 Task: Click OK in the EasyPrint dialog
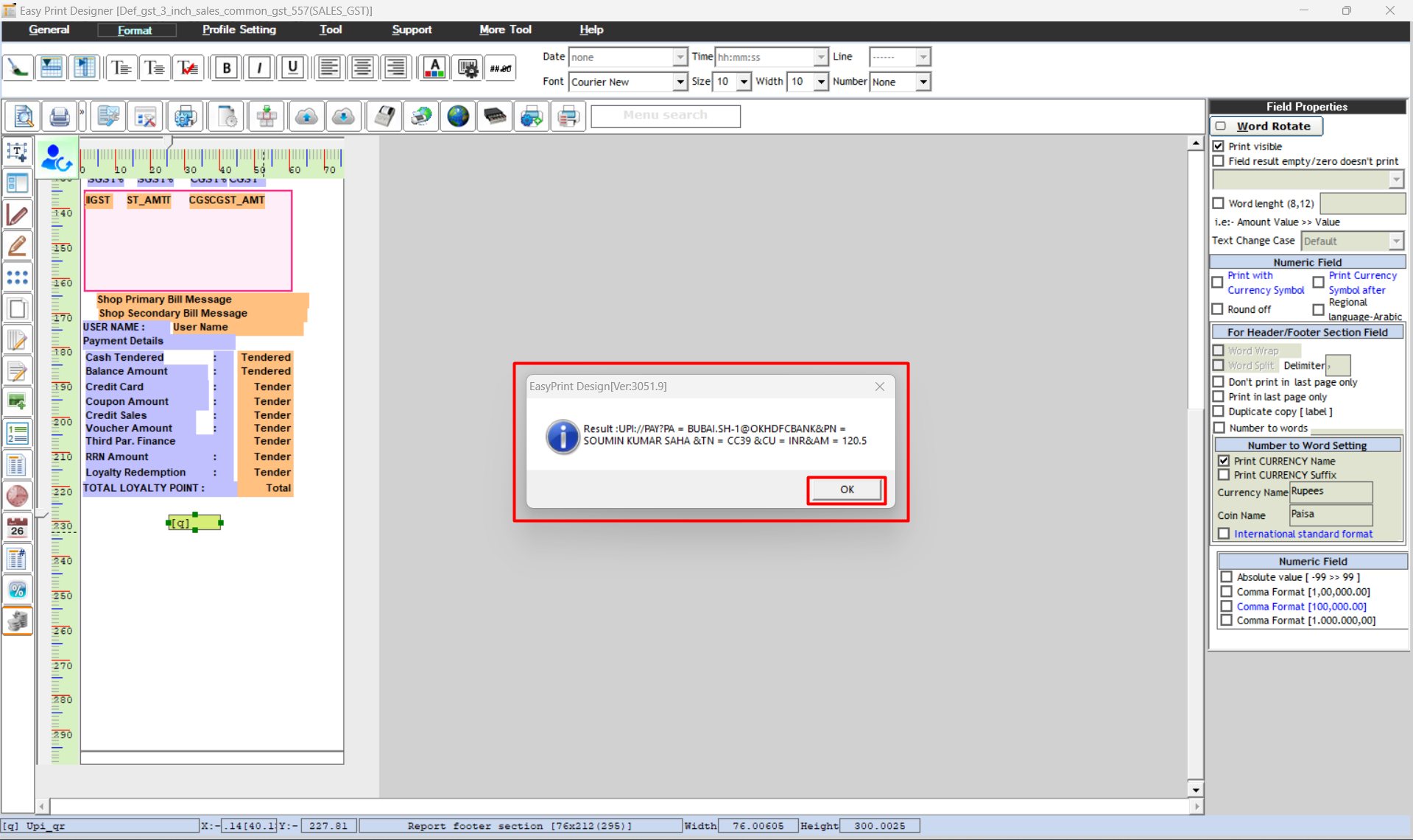pyautogui.click(x=847, y=490)
